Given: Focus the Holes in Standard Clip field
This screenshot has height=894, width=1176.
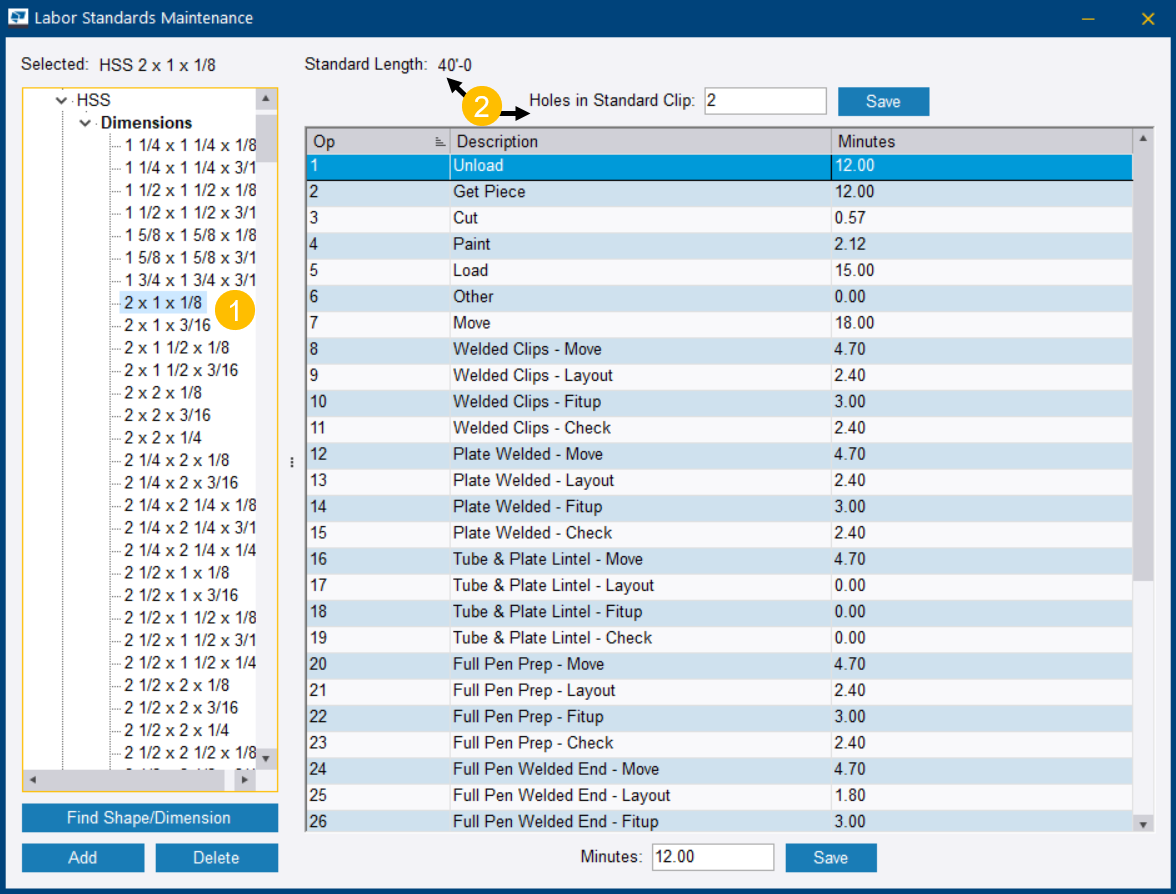Looking at the screenshot, I should 765,101.
